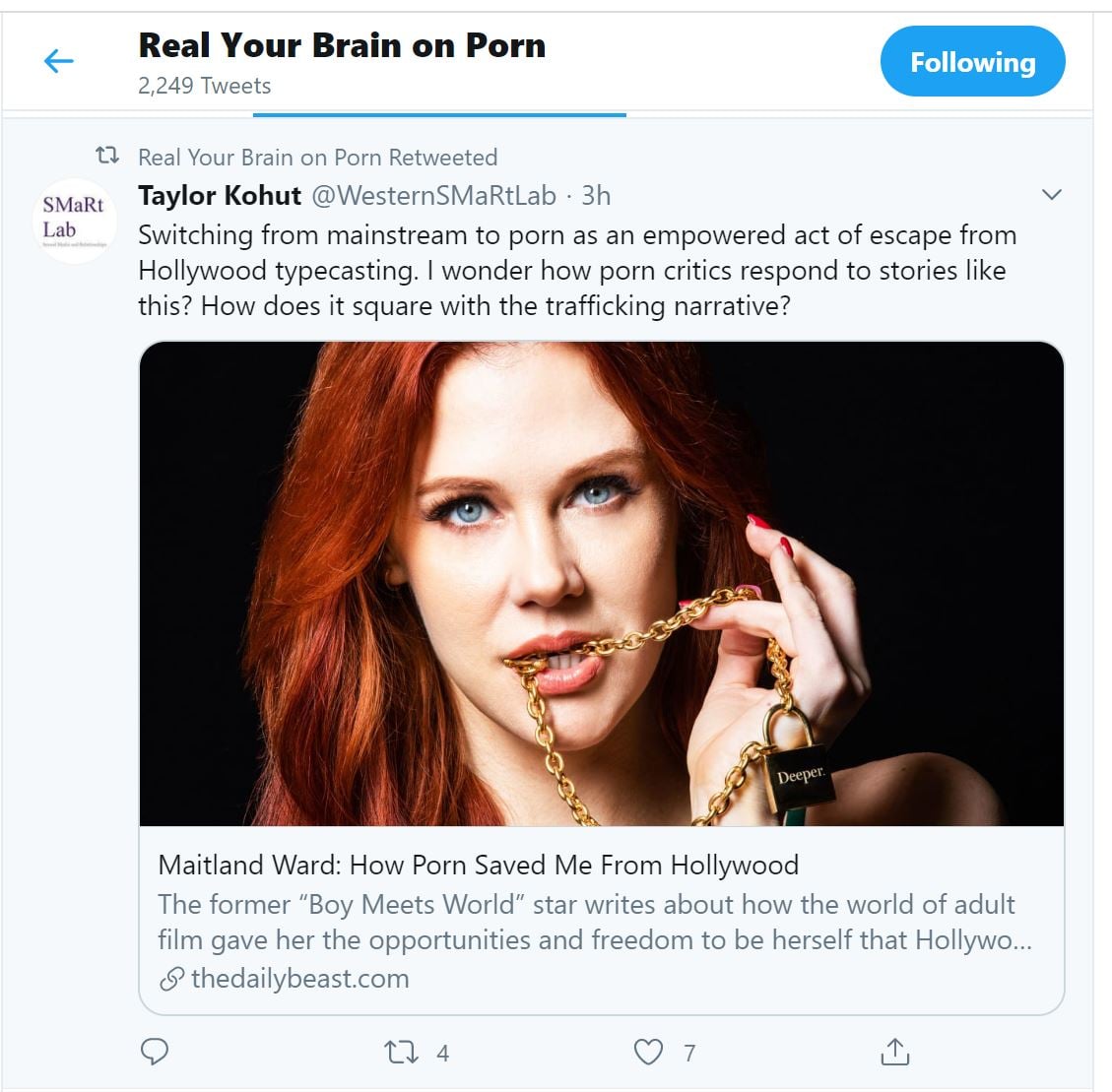Viewport: 1112px width, 1092px height.
Task: Click the retweet count number 4
Action: coord(442,1054)
